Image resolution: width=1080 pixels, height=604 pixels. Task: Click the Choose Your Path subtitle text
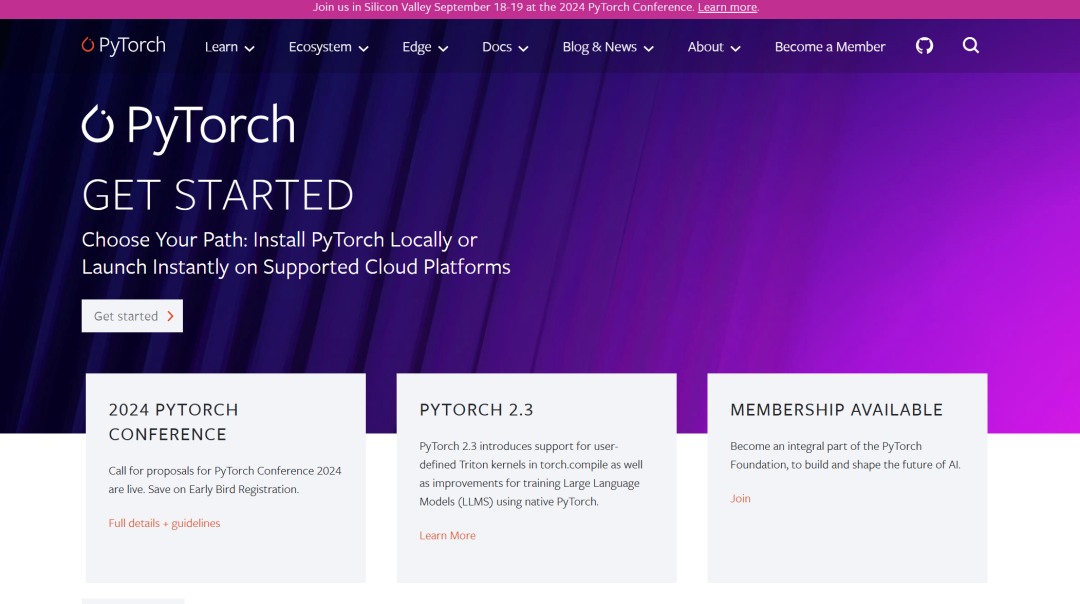click(296, 253)
